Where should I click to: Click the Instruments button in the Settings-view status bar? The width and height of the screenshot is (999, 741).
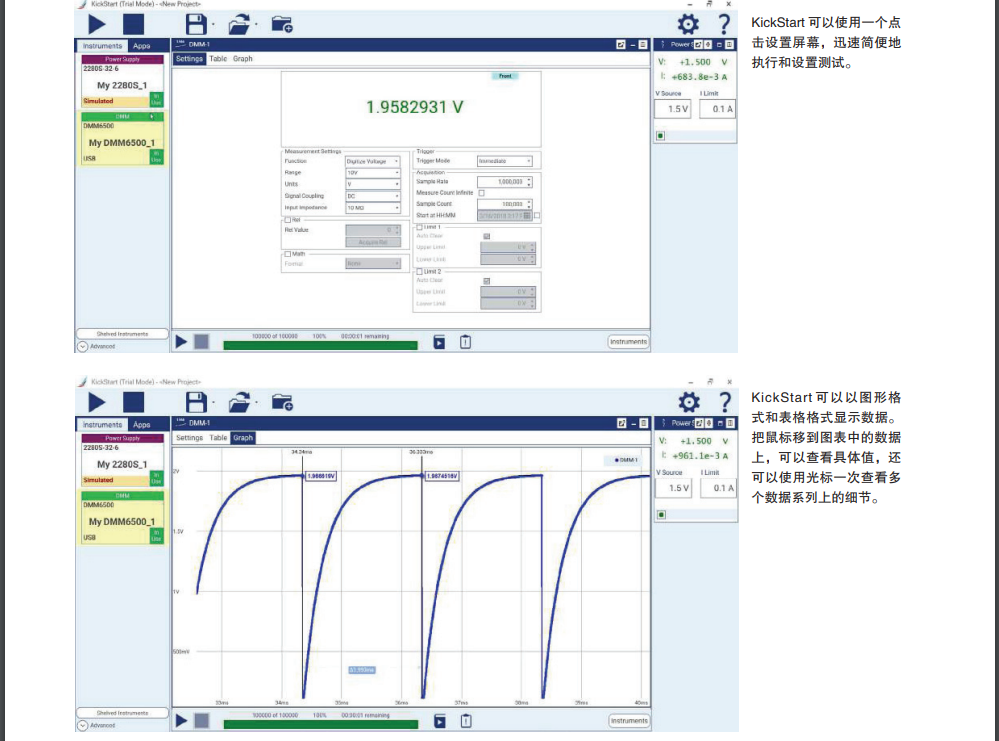tap(628, 342)
